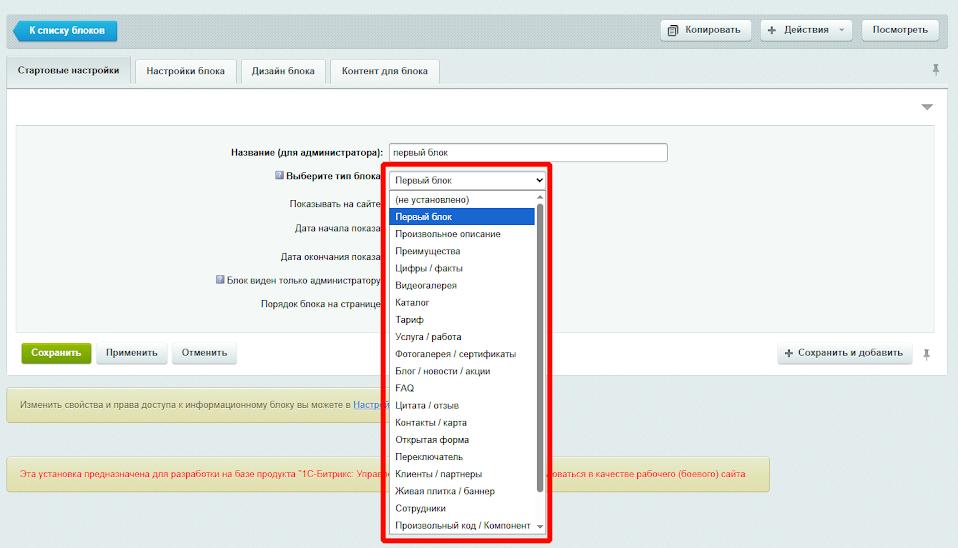Click the dropdown list scrollbar down arrow
Viewport: 958px width, 548px height.
(540, 526)
